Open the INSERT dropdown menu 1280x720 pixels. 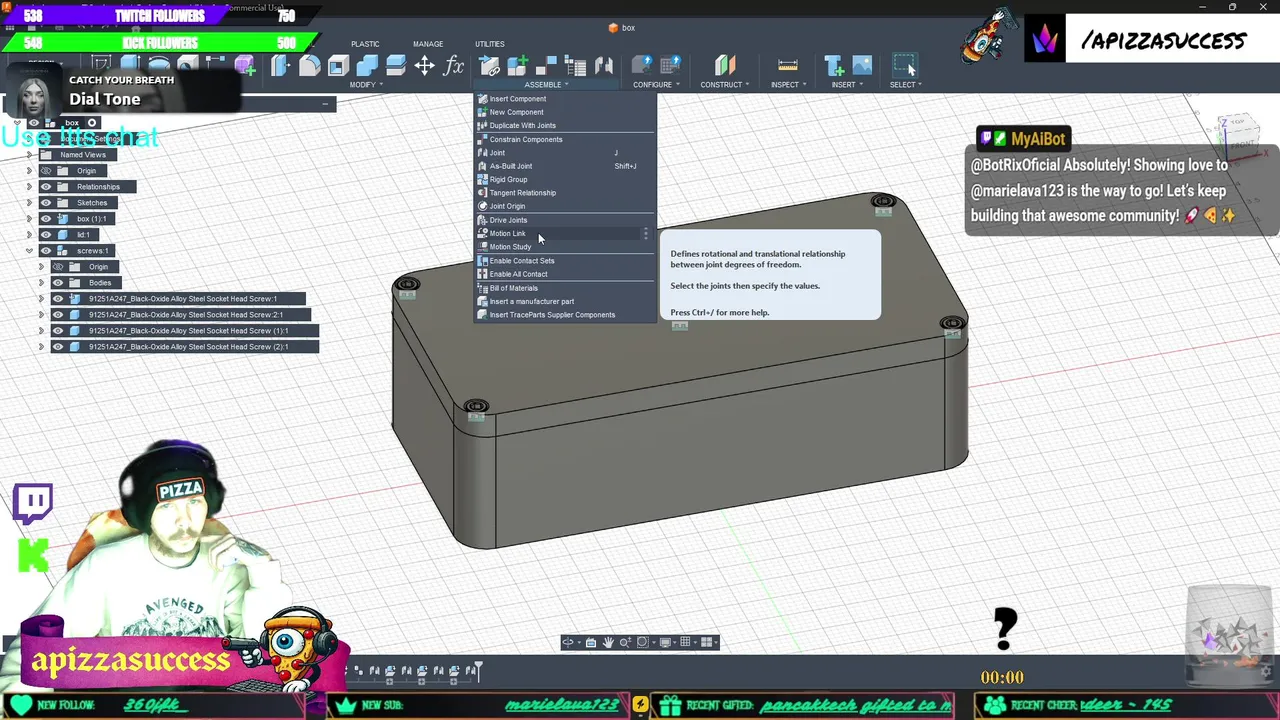point(847,85)
